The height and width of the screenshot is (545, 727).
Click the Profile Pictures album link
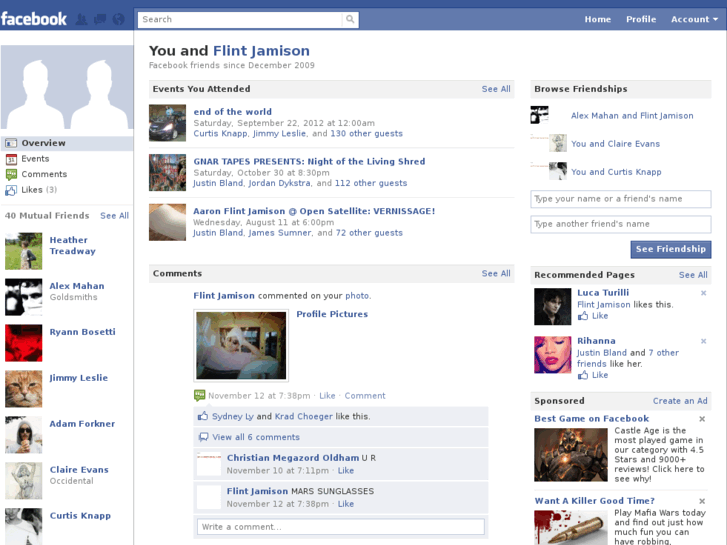click(x=332, y=314)
